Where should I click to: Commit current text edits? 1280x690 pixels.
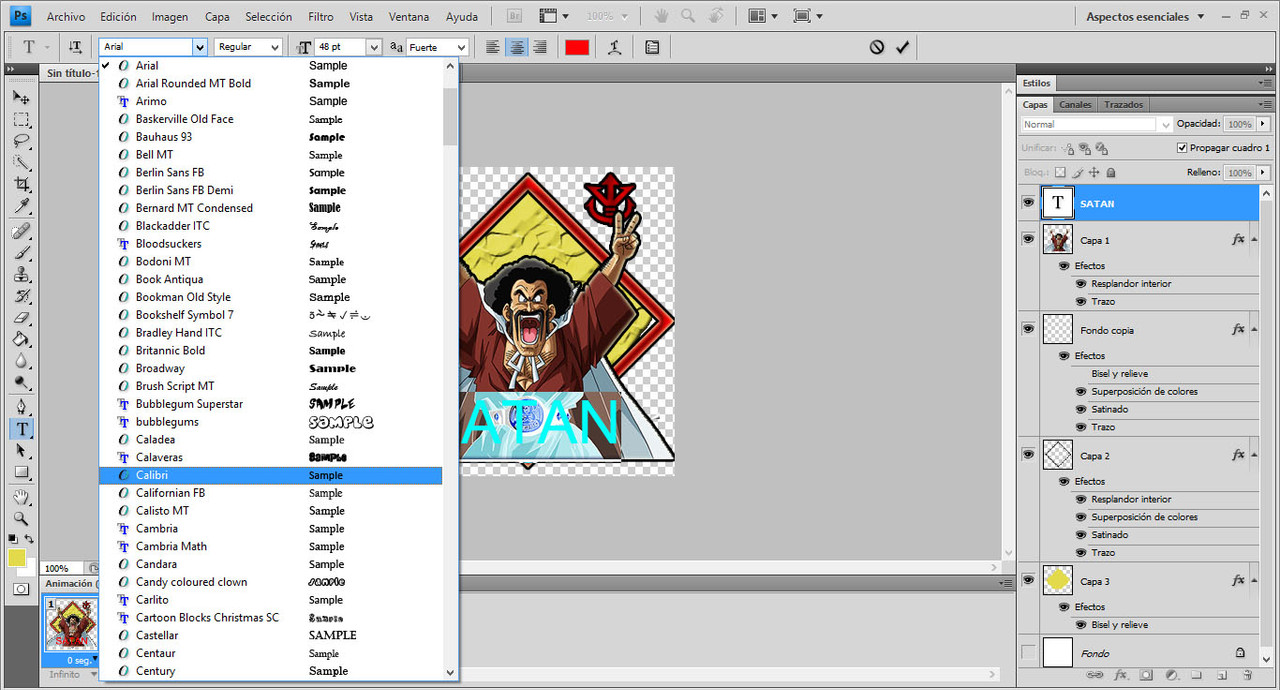pos(902,47)
